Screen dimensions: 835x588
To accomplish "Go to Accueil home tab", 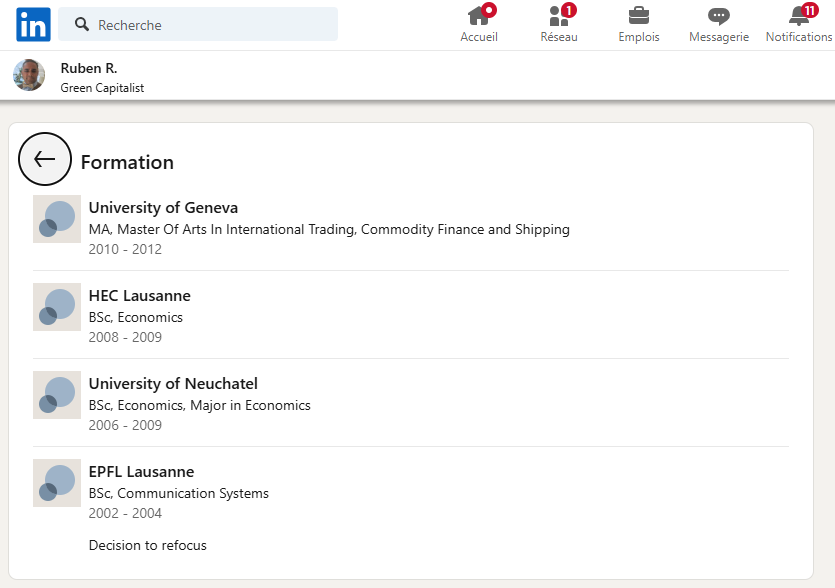I will tap(479, 24).
